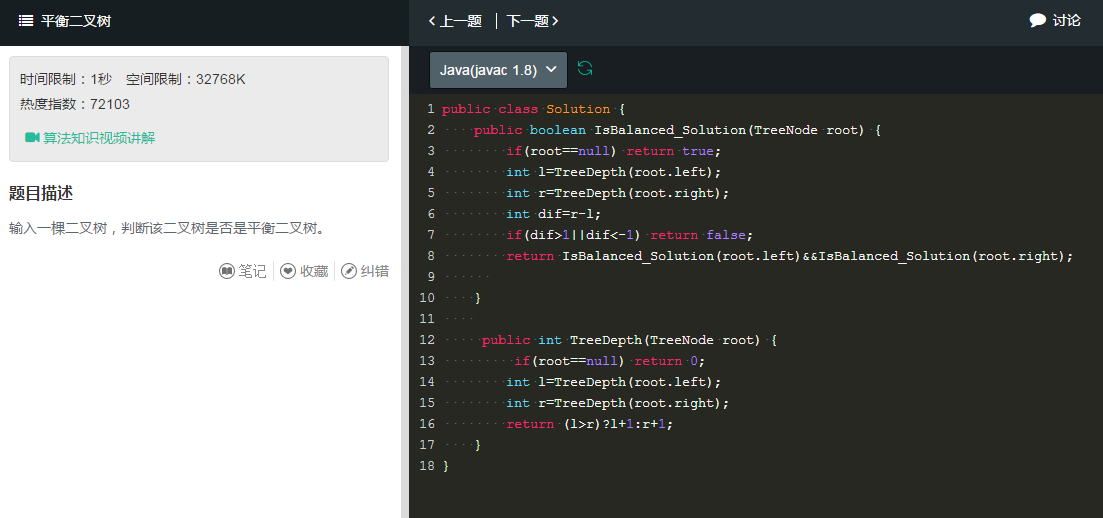The height and width of the screenshot is (518, 1103).
Task: Click 时间限制：1秒 text
Action: point(66,80)
